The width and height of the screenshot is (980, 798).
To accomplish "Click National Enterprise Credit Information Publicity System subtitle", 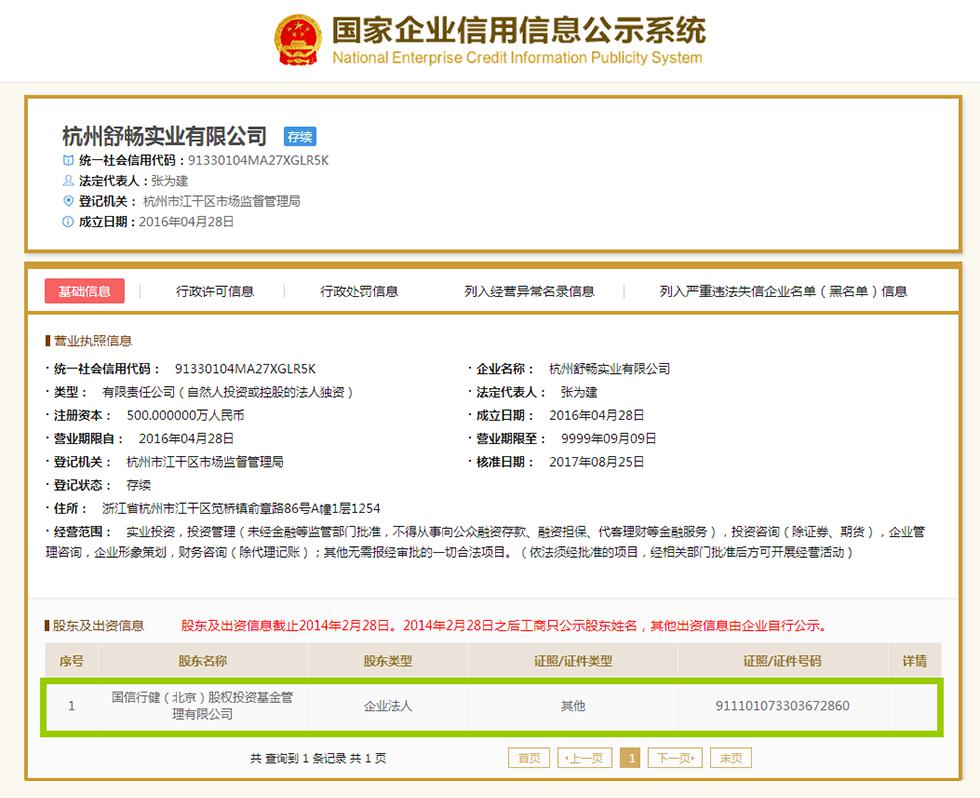I will (x=518, y=57).
